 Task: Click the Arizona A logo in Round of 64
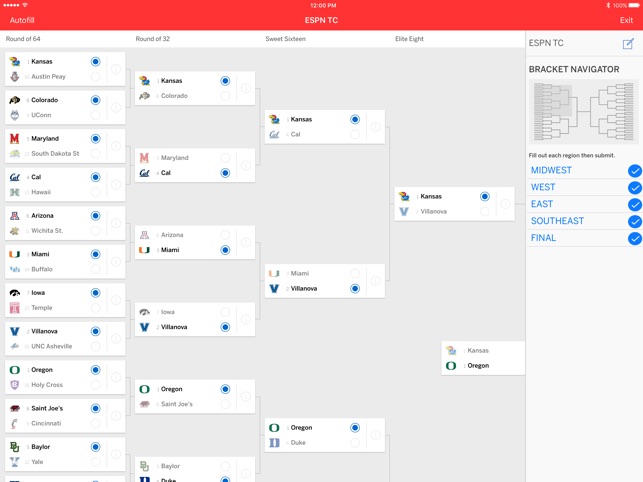15,216
